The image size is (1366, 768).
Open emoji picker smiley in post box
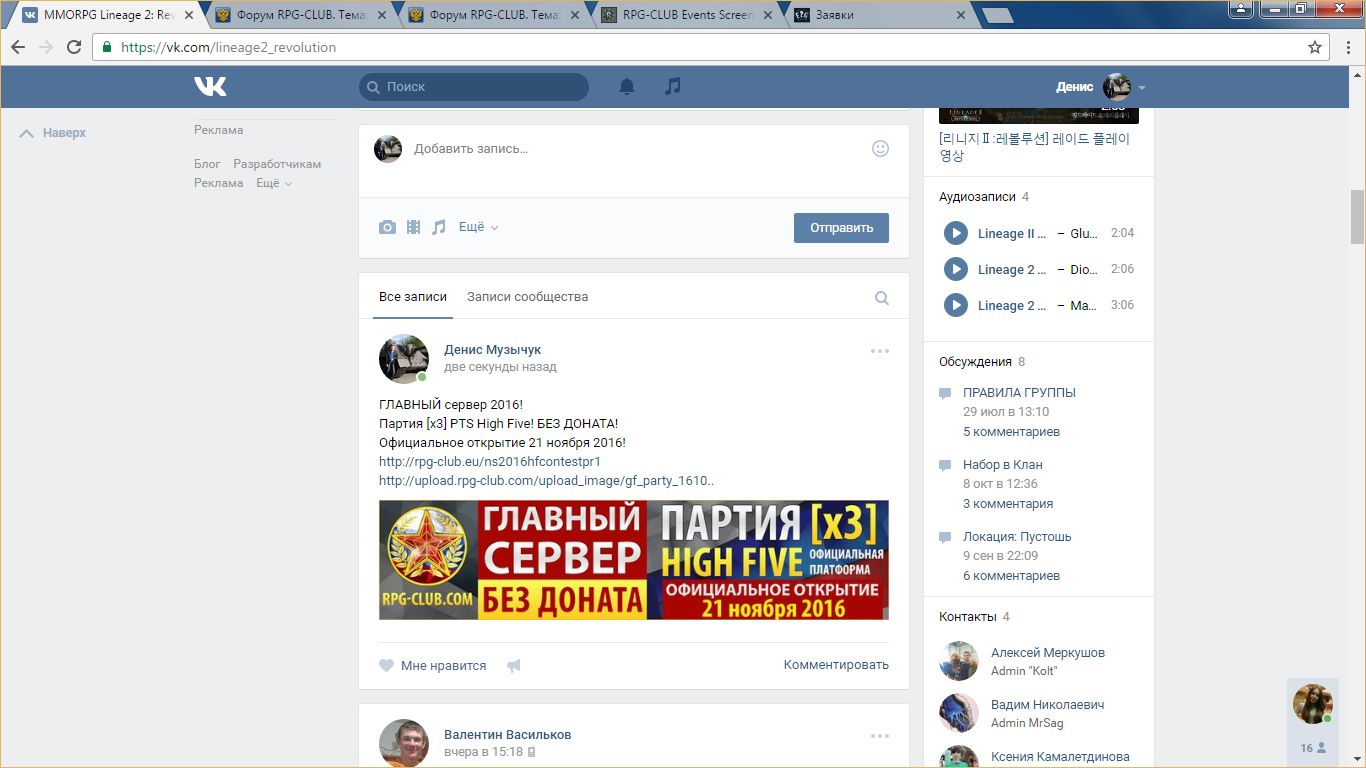880,148
